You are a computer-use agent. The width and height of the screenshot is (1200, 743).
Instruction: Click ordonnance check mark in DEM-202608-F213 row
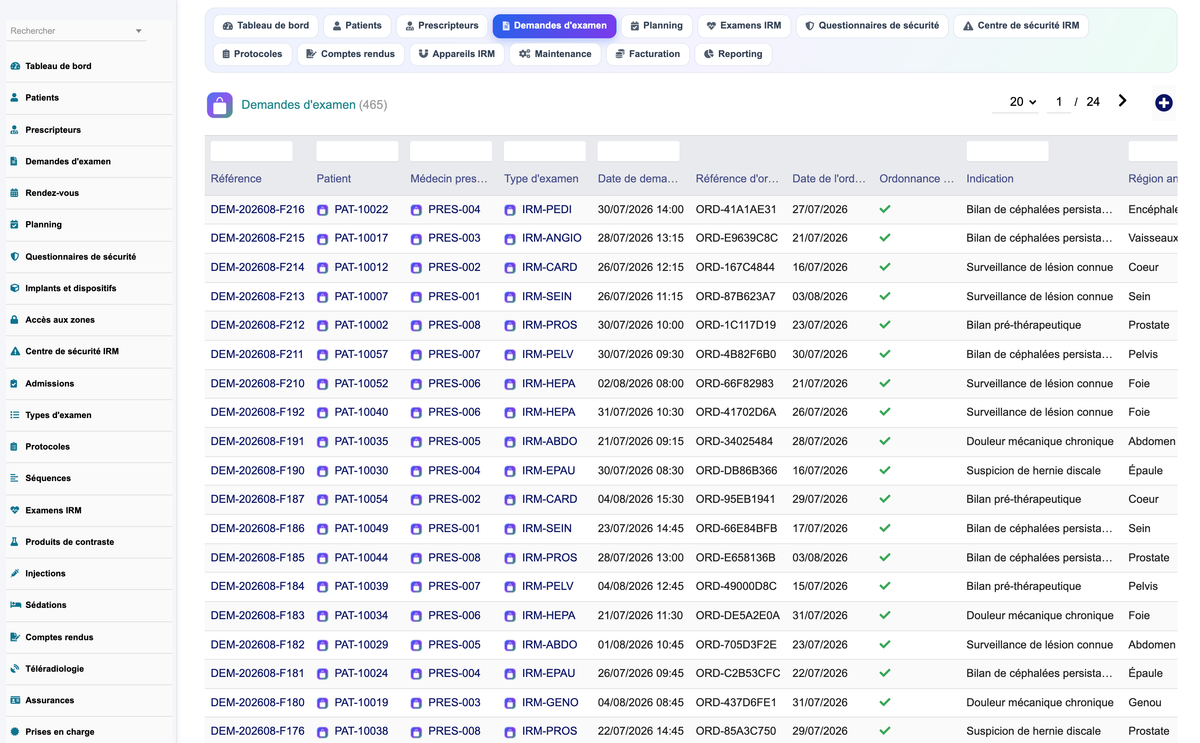tap(885, 297)
